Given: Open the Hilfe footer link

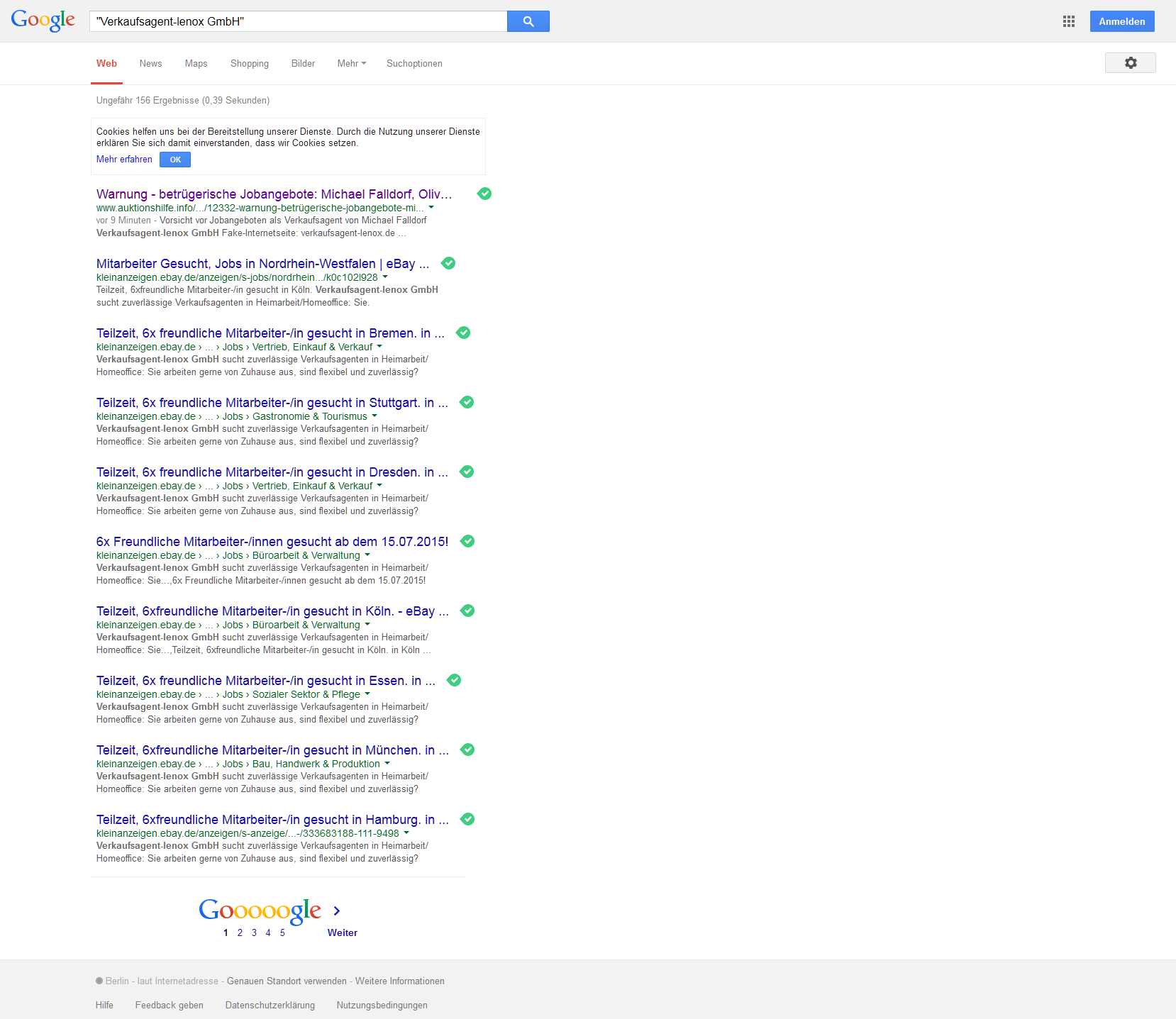Looking at the screenshot, I should tap(104, 1005).
